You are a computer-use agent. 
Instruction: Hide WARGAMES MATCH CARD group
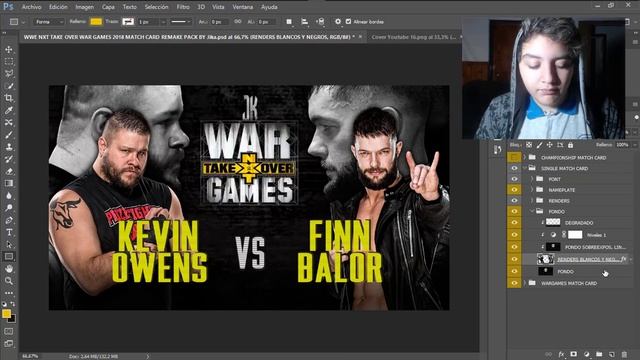point(514,283)
